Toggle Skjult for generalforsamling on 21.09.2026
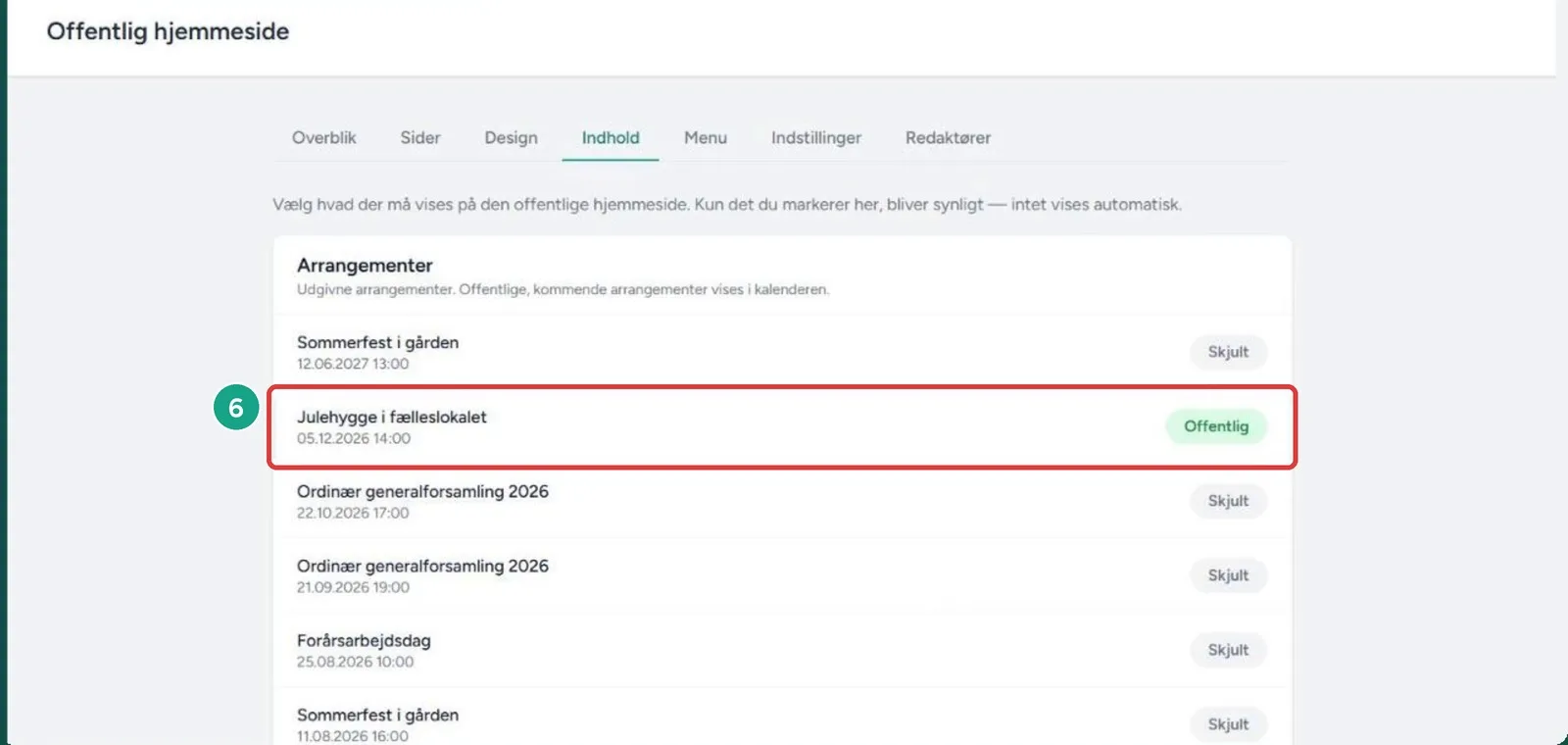The image size is (1568, 745). pos(1228,575)
